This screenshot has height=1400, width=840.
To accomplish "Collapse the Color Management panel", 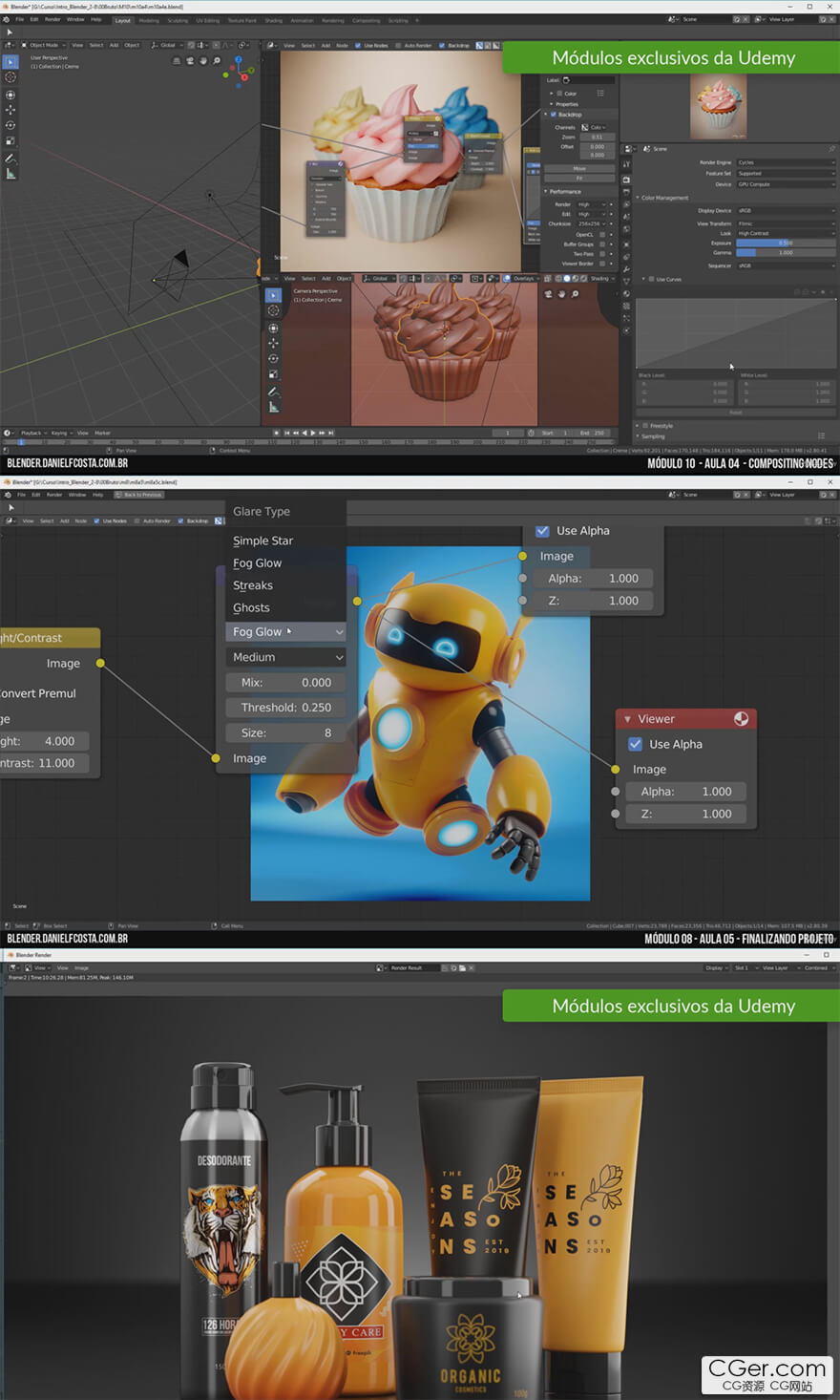I will pos(638,198).
